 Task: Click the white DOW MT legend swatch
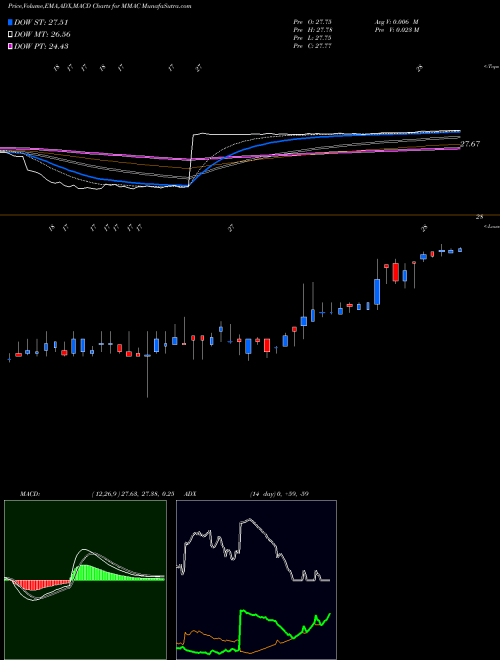pos(11,35)
